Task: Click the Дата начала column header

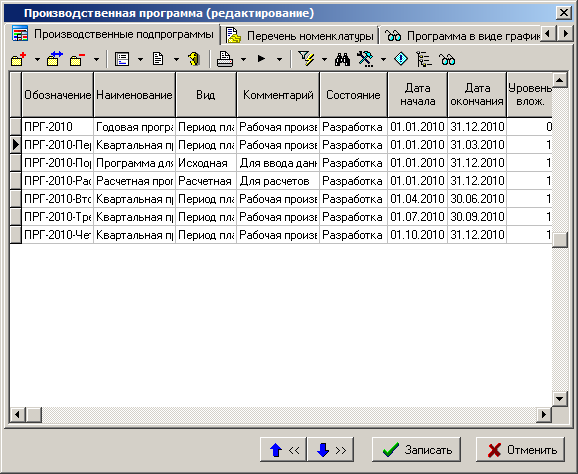Action: tap(418, 95)
